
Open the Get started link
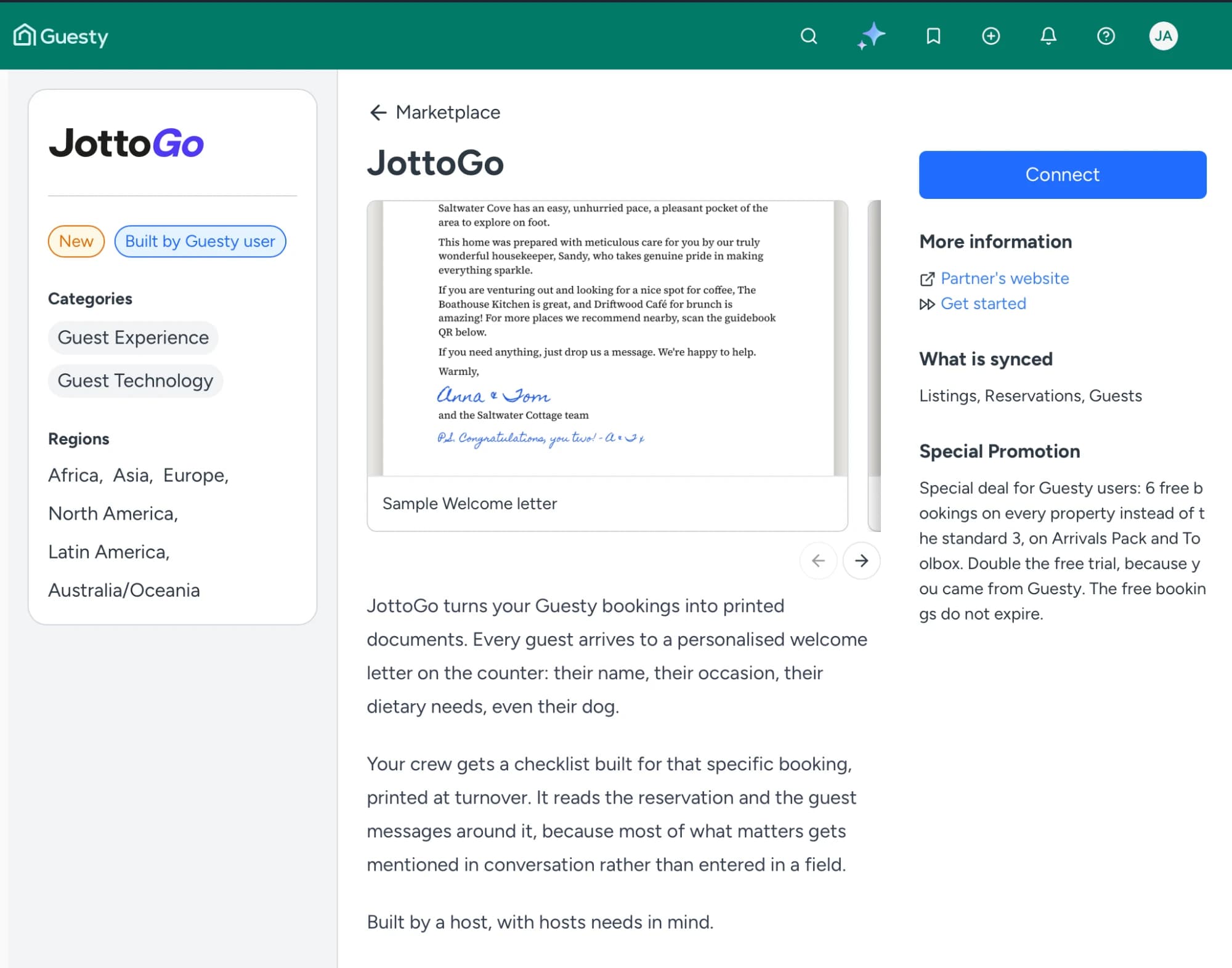coord(983,304)
